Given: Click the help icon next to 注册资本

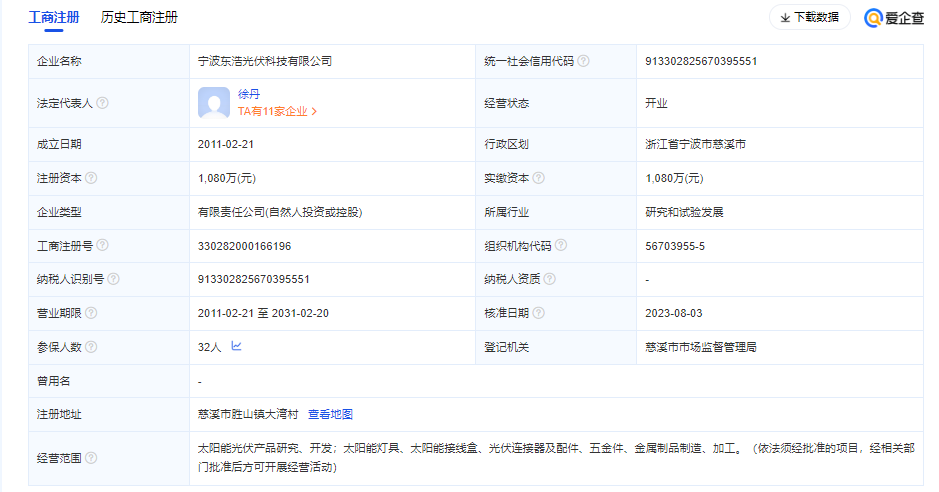Looking at the screenshot, I should click(x=91, y=178).
